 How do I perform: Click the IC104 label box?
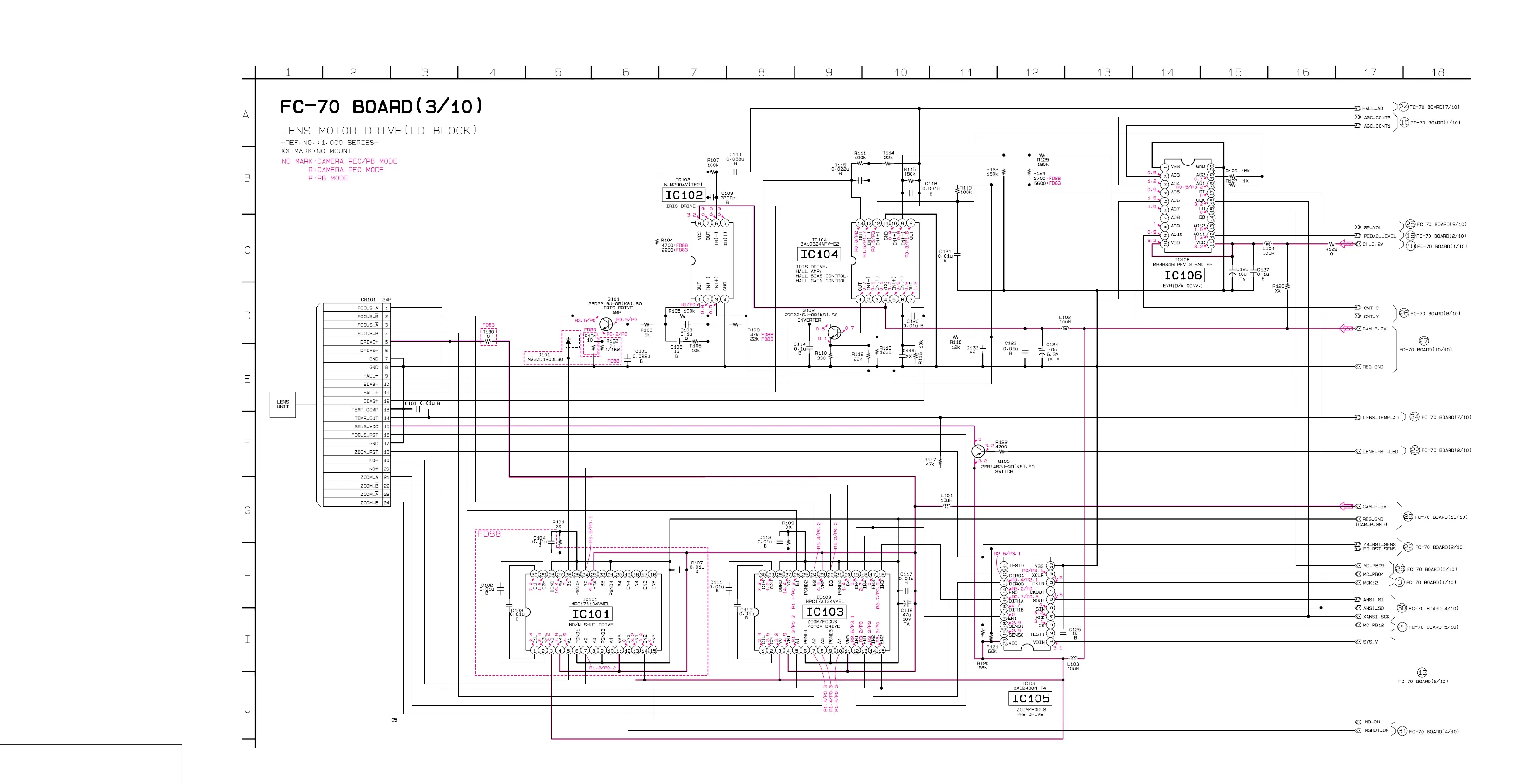pyautogui.click(x=819, y=254)
